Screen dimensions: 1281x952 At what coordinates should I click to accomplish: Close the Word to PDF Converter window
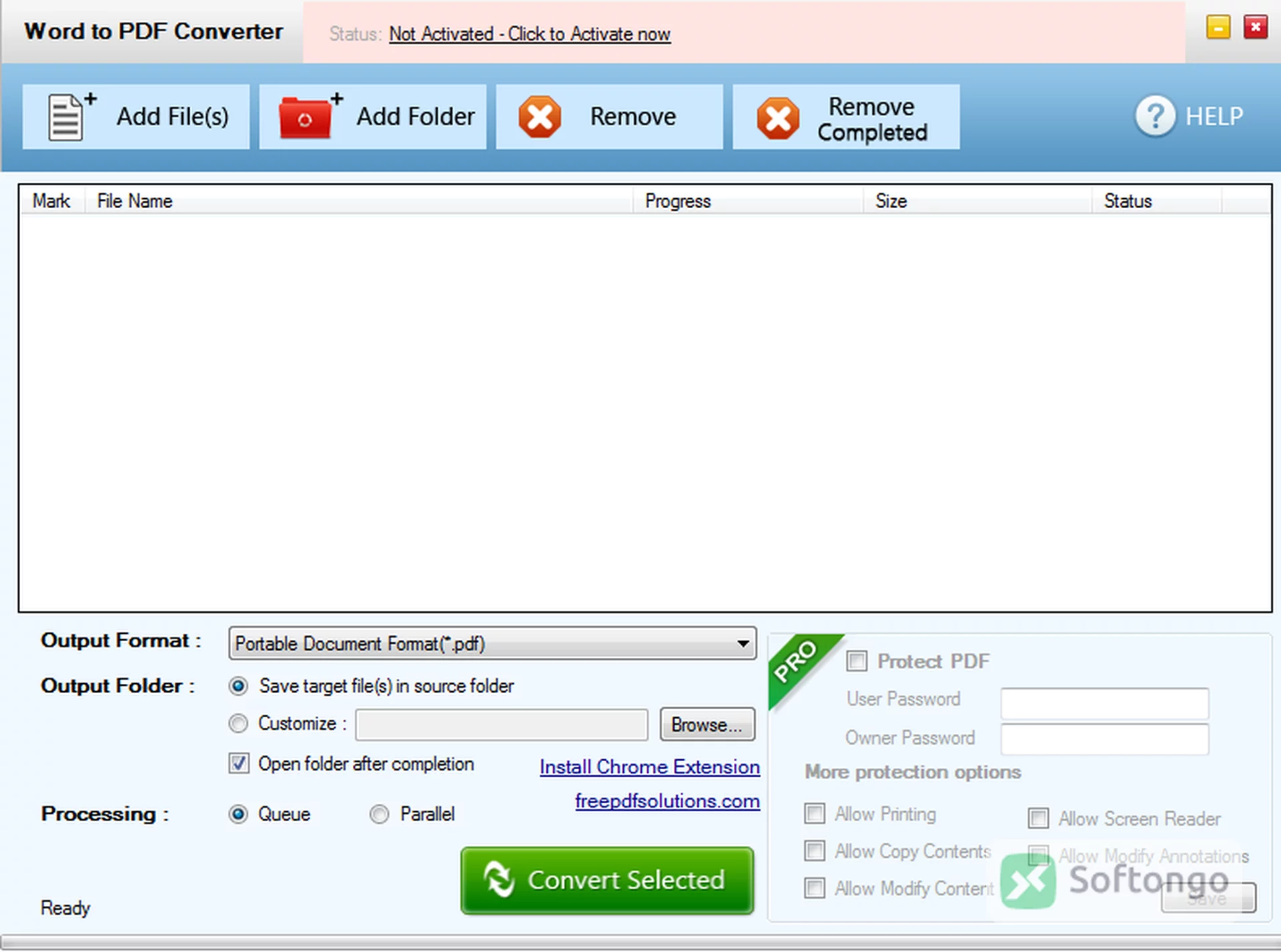[x=1255, y=27]
